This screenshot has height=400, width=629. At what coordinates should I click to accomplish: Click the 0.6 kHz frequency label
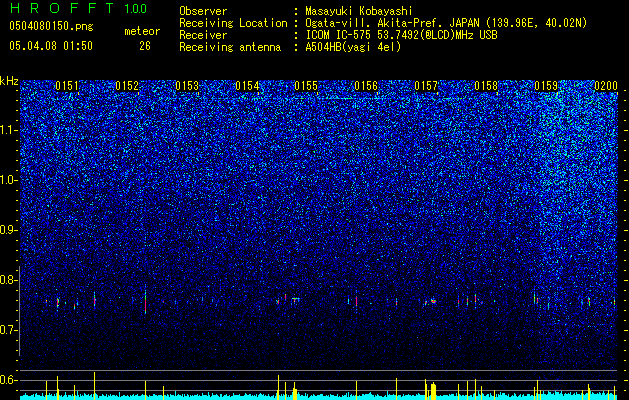[9, 380]
